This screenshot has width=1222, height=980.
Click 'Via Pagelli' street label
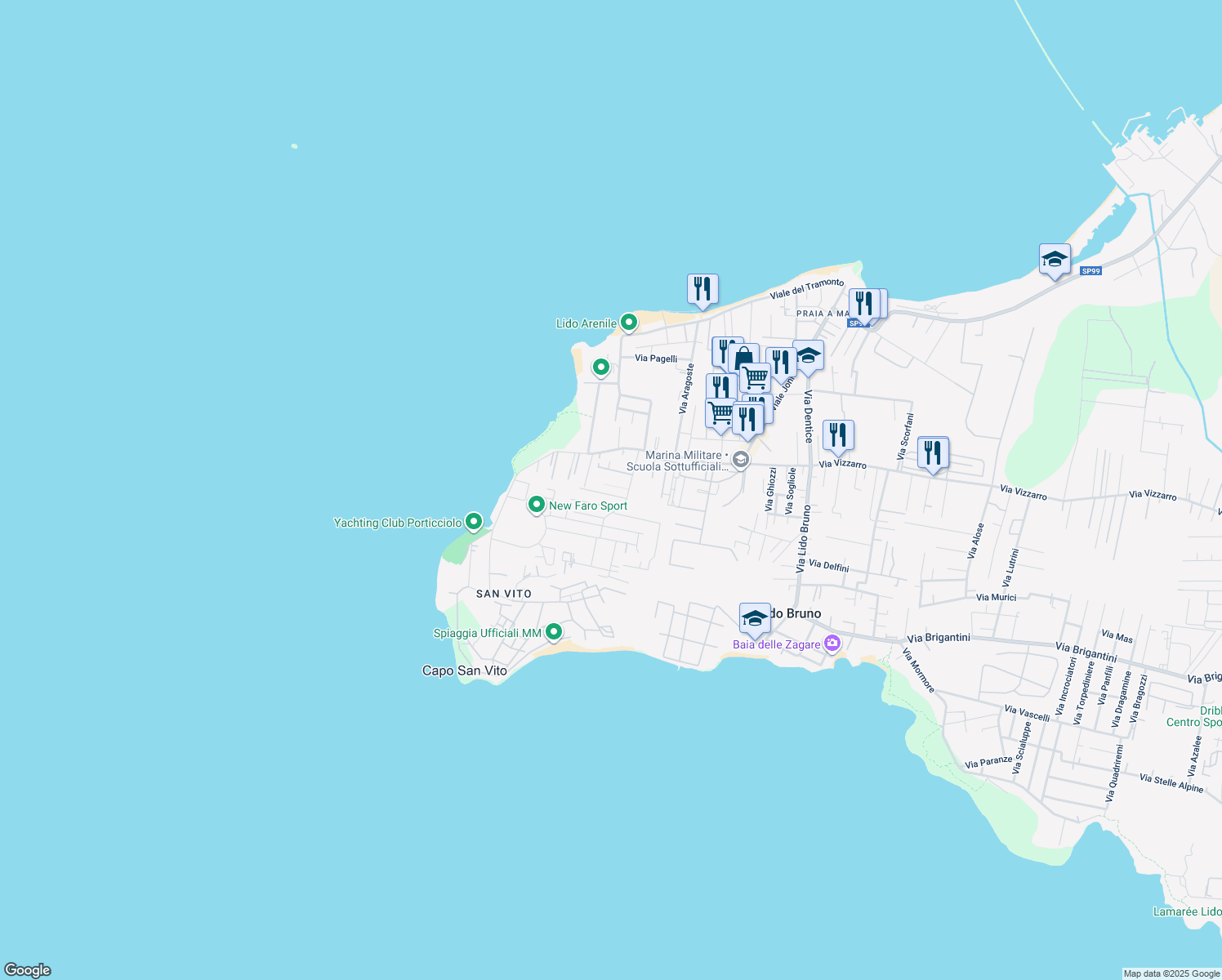pos(656,359)
